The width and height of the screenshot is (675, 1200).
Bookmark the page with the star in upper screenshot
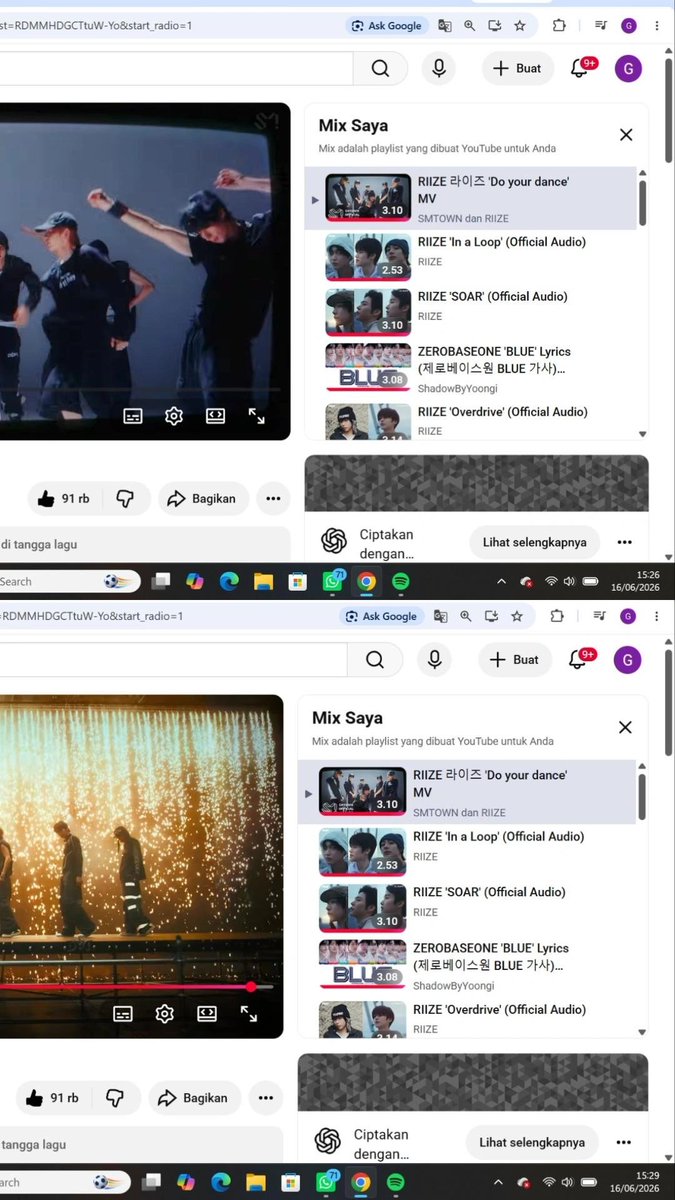coord(520,25)
